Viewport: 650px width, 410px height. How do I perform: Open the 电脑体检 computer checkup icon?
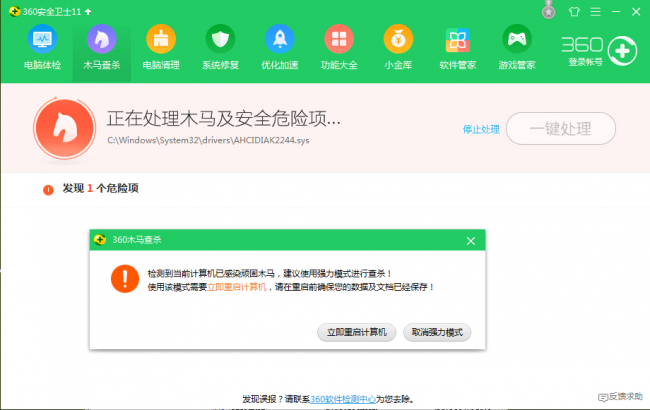(42, 39)
